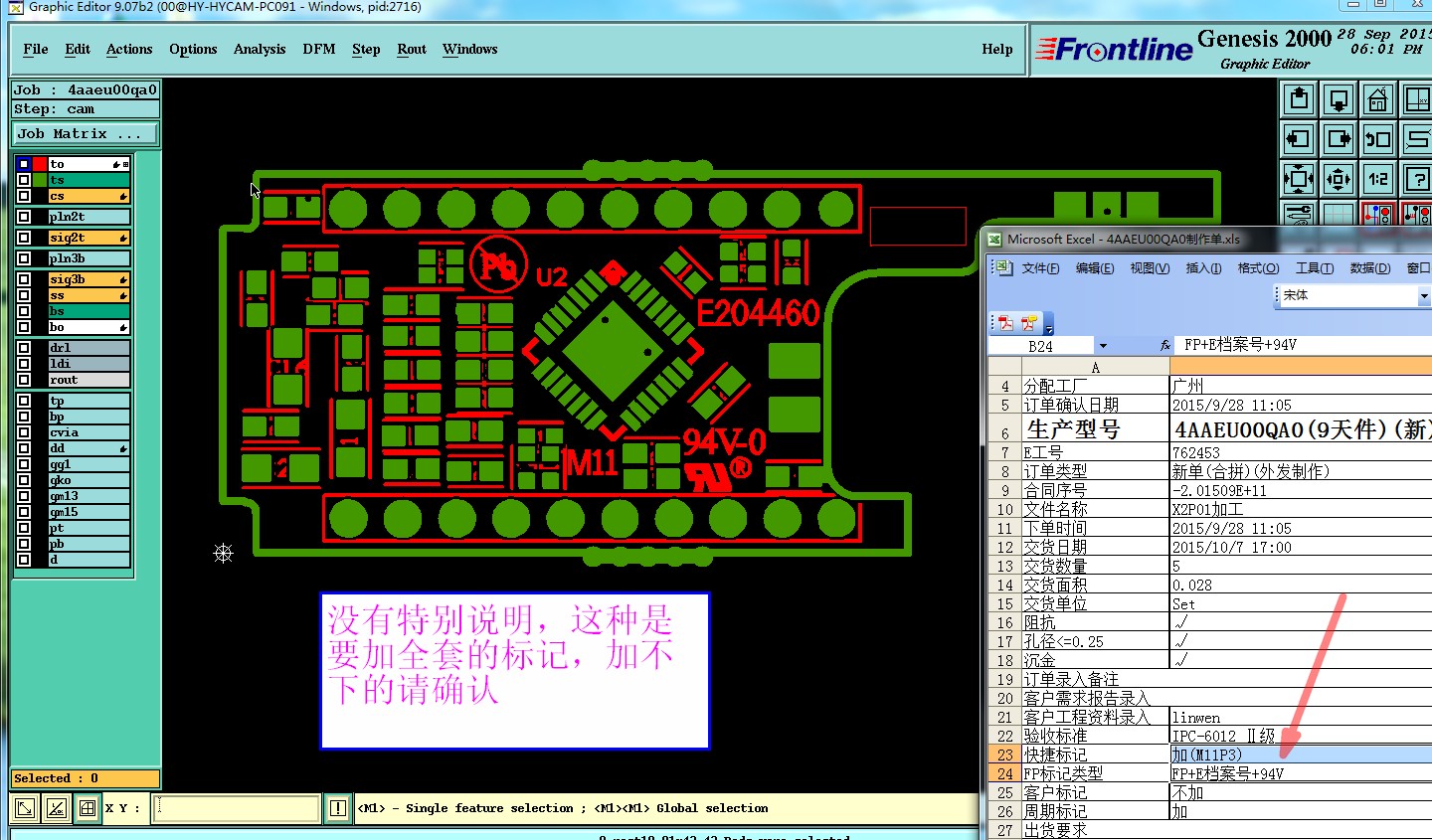This screenshot has width=1432, height=840.
Task: Toggle display checkbox for layer drl
Action: 24,348
